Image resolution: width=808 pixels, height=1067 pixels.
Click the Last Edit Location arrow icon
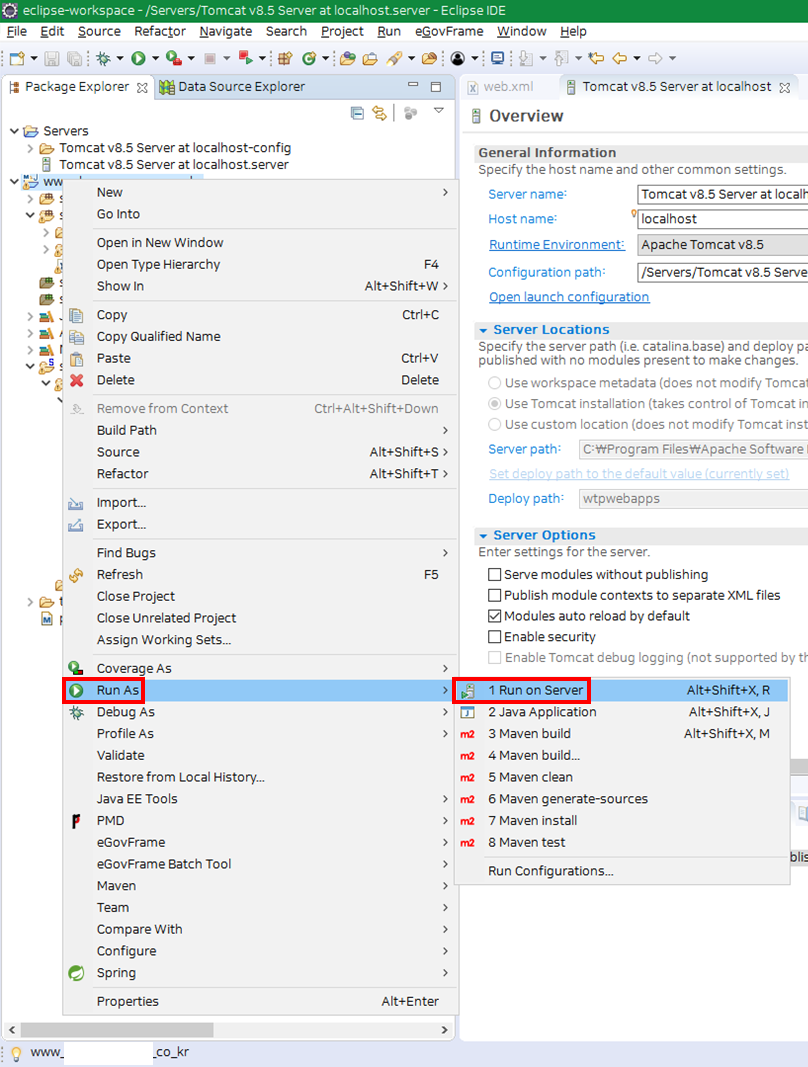(x=596, y=59)
